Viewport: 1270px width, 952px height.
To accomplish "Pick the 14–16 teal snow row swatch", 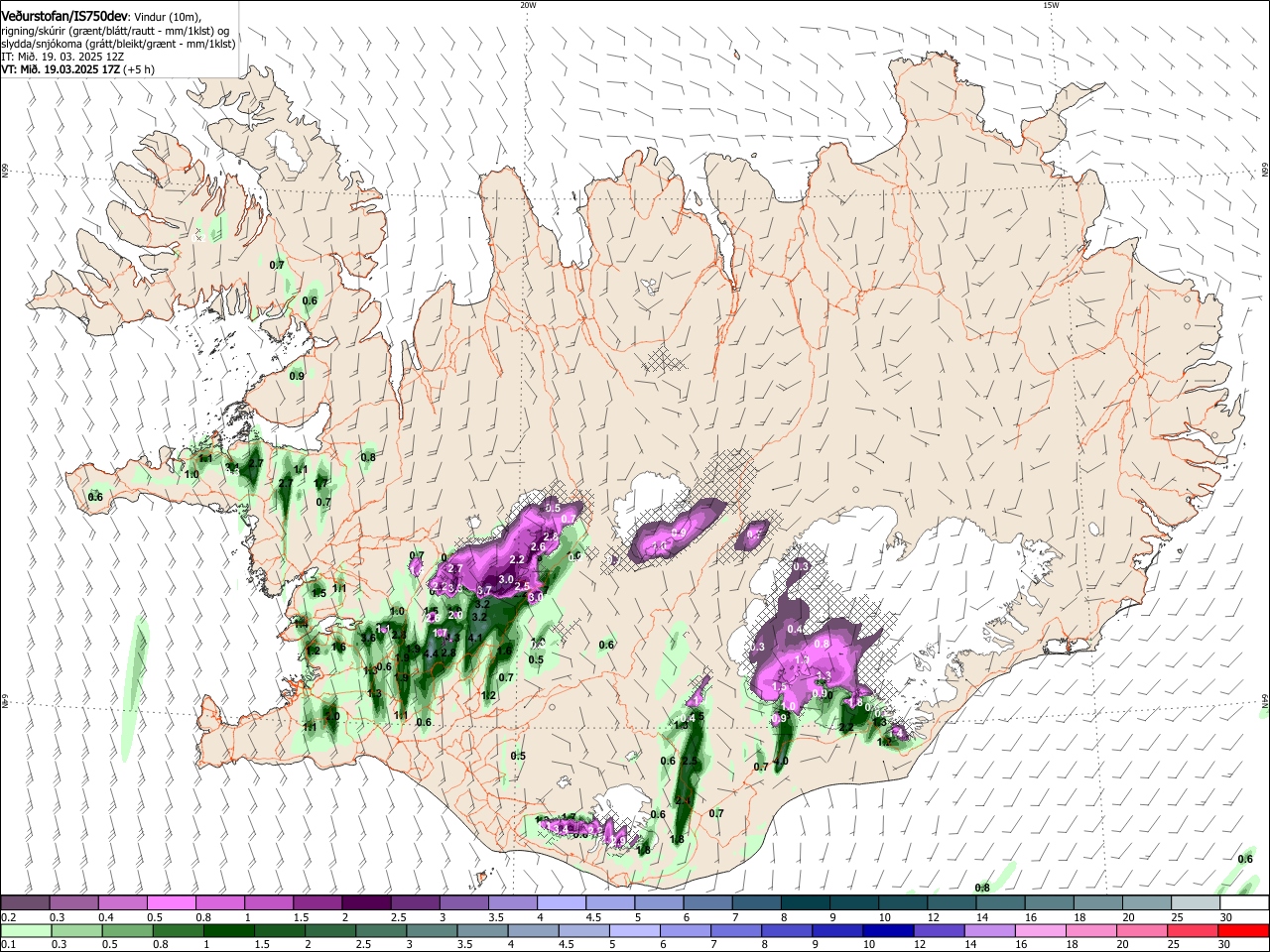I will (x=1000, y=903).
